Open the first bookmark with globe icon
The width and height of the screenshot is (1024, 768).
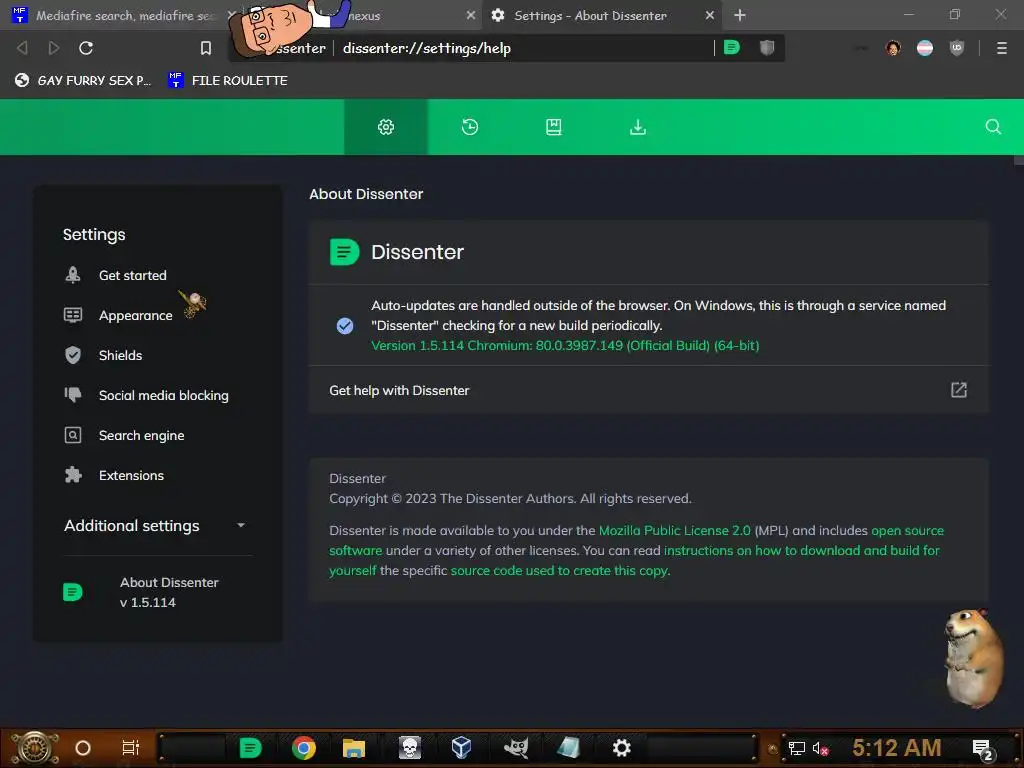click(x=82, y=80)
